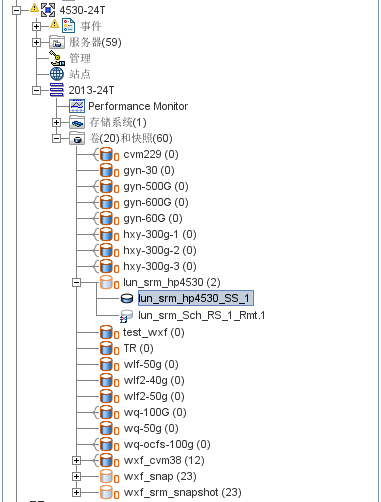Click the 事件 events list icon
This screenshot has width=381, height=502.
tap(68, 26)
